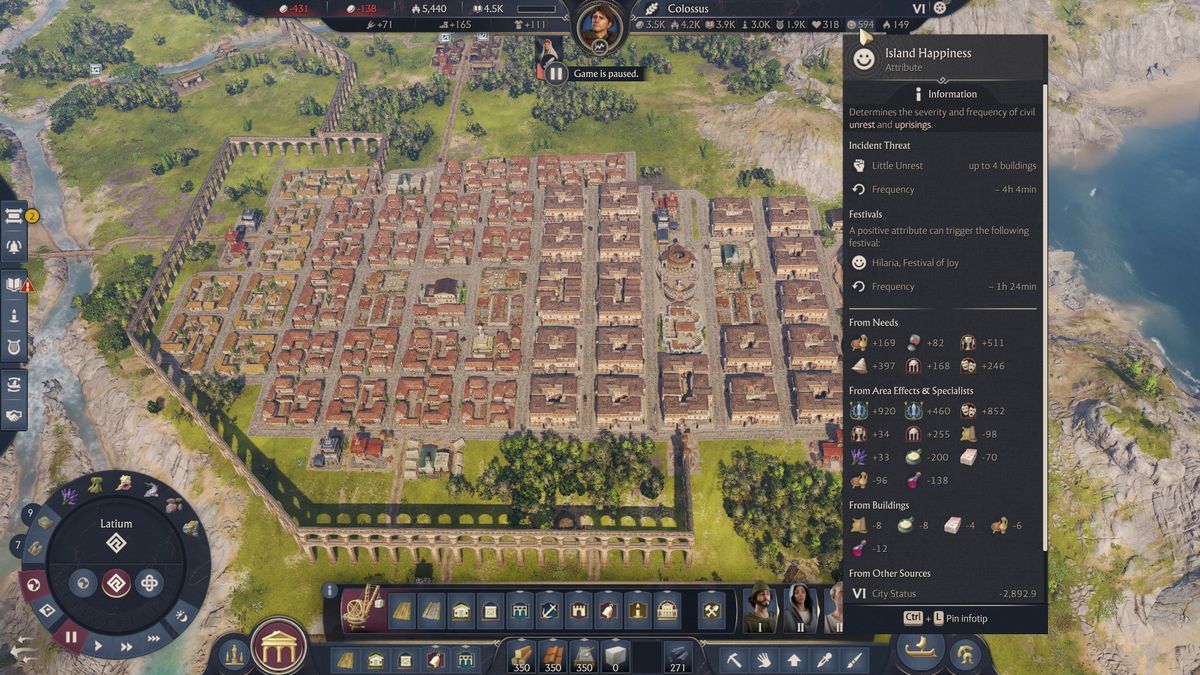This screenshot has height=675, width=1200.
Task: Toggle the world map globe view
Action: point(32,584)
